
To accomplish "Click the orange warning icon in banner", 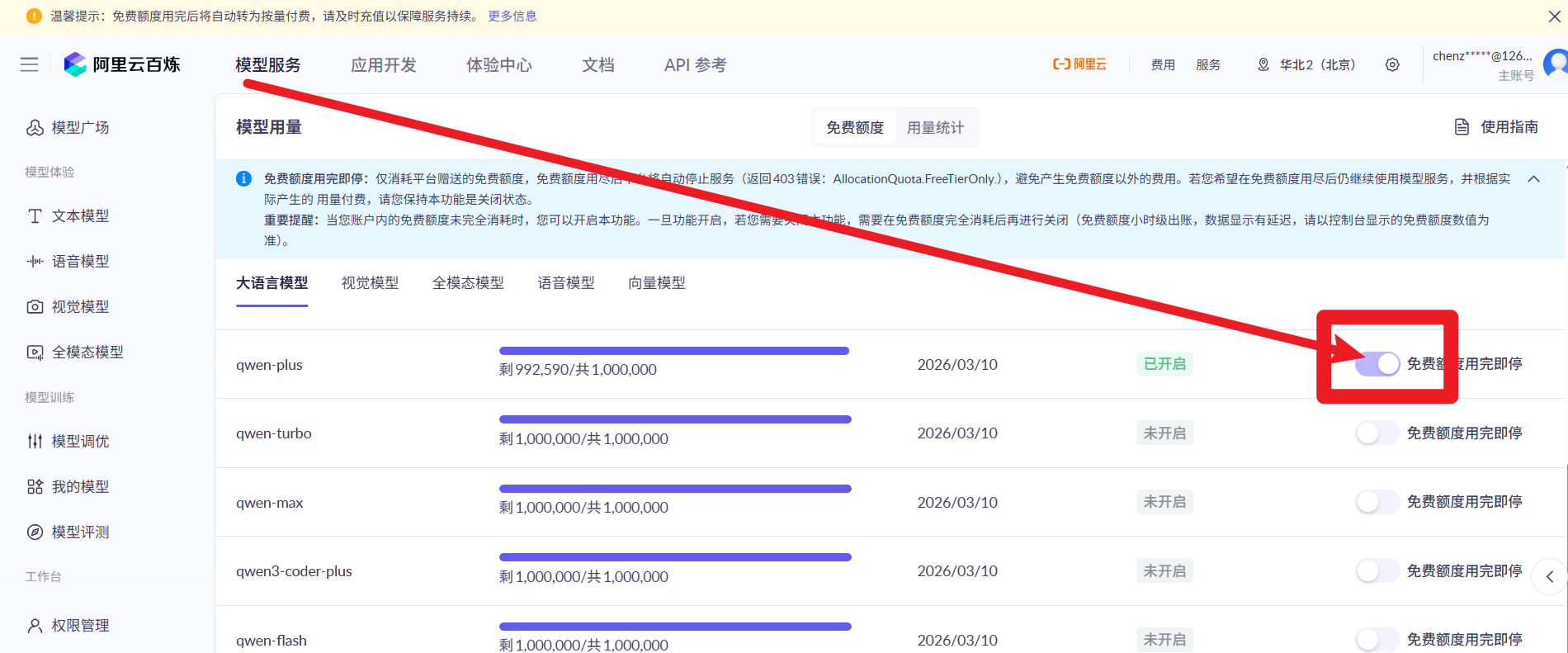I will click(x=34, y=16).
